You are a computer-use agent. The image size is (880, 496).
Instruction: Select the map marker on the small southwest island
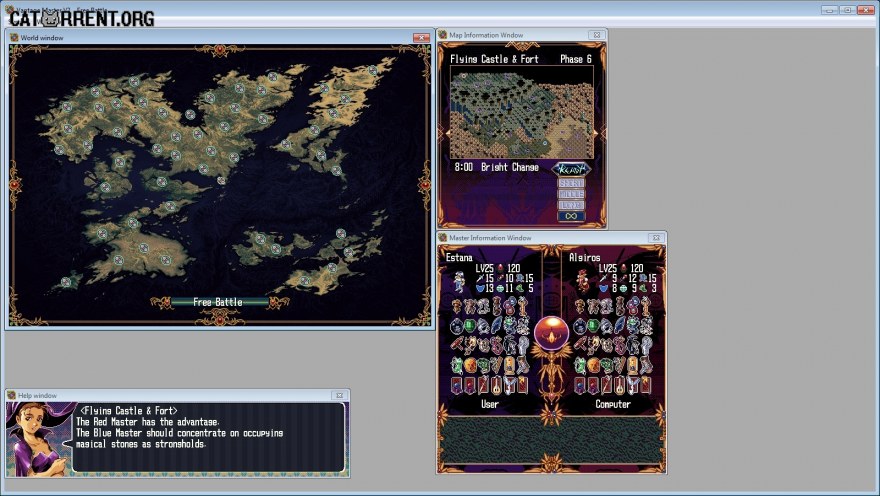66,282
